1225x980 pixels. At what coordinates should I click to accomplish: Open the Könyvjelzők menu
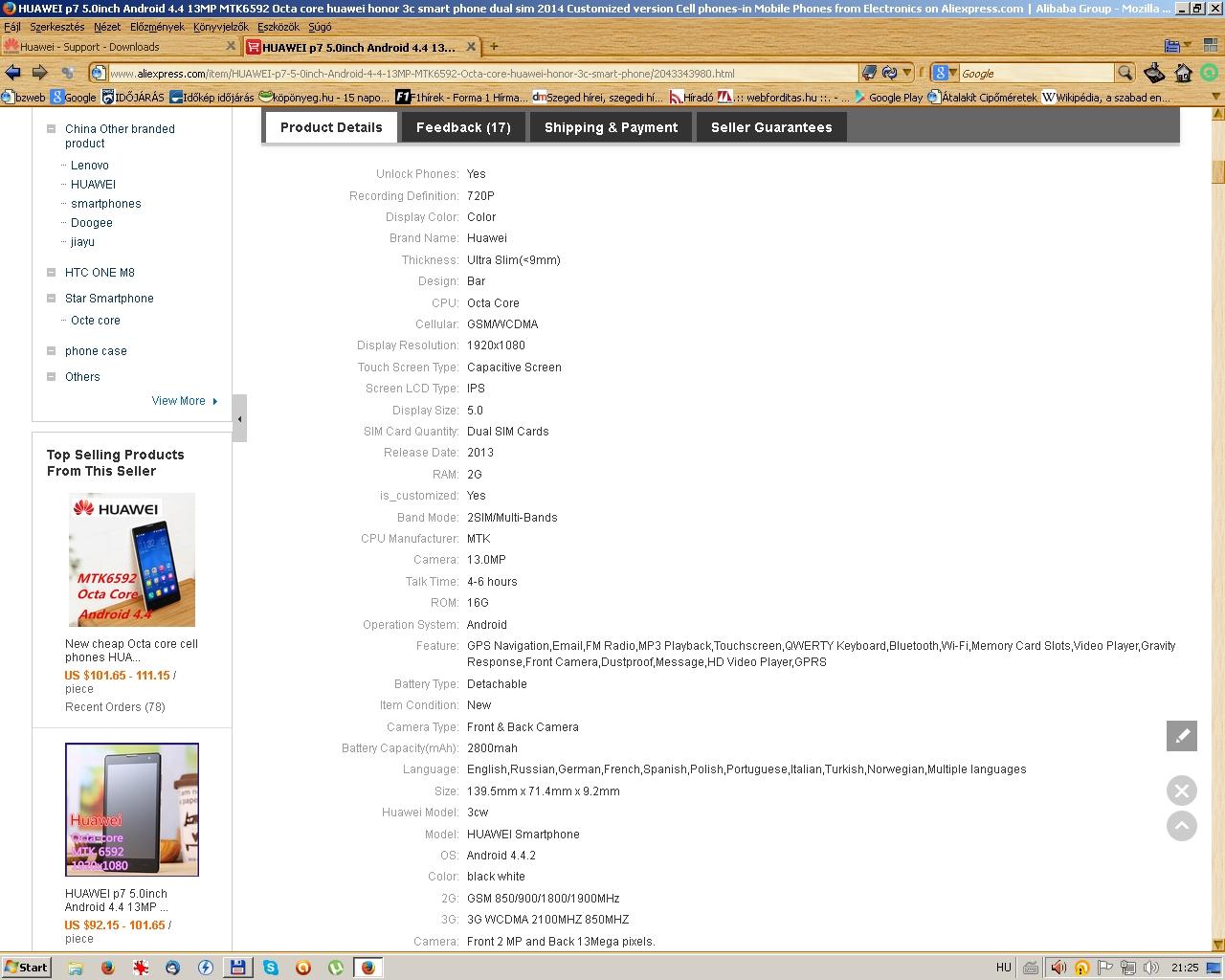coord(221,27)
